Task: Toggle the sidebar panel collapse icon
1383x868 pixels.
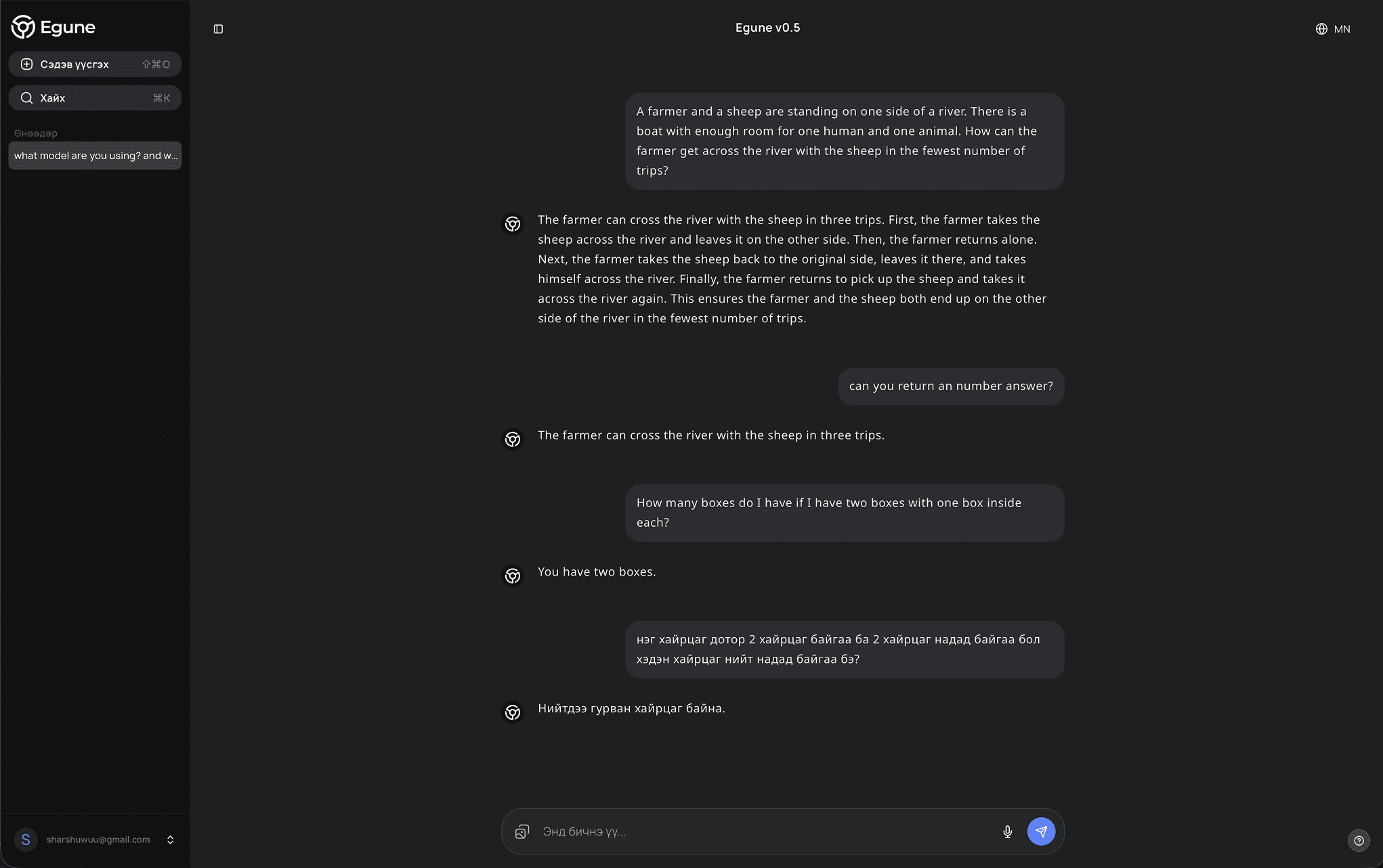Action: tap(218, 29)
